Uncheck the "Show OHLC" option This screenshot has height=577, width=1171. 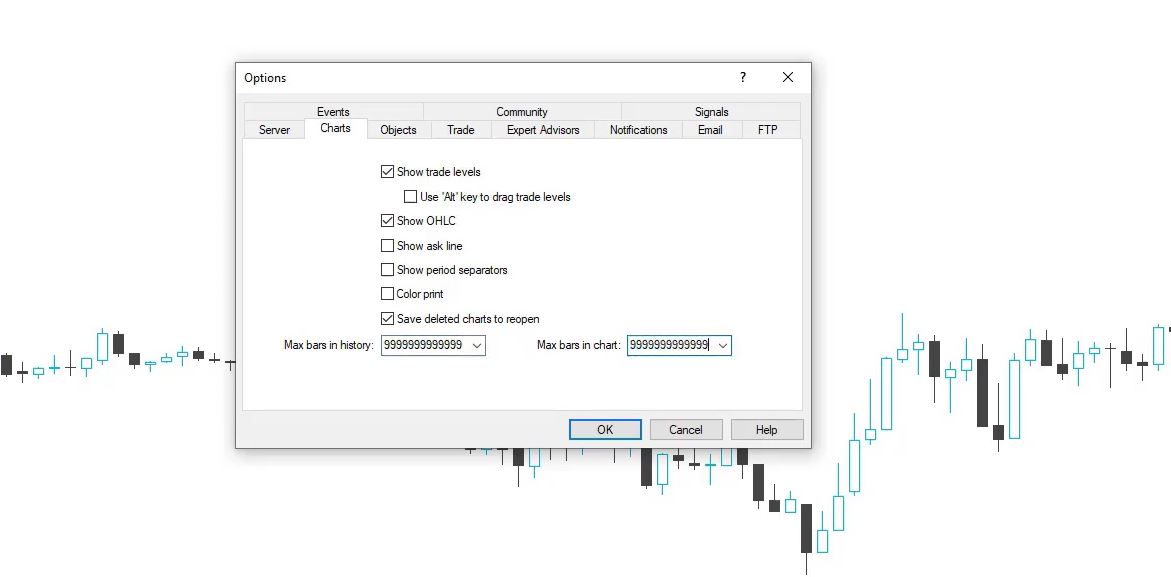pos(388,220)
